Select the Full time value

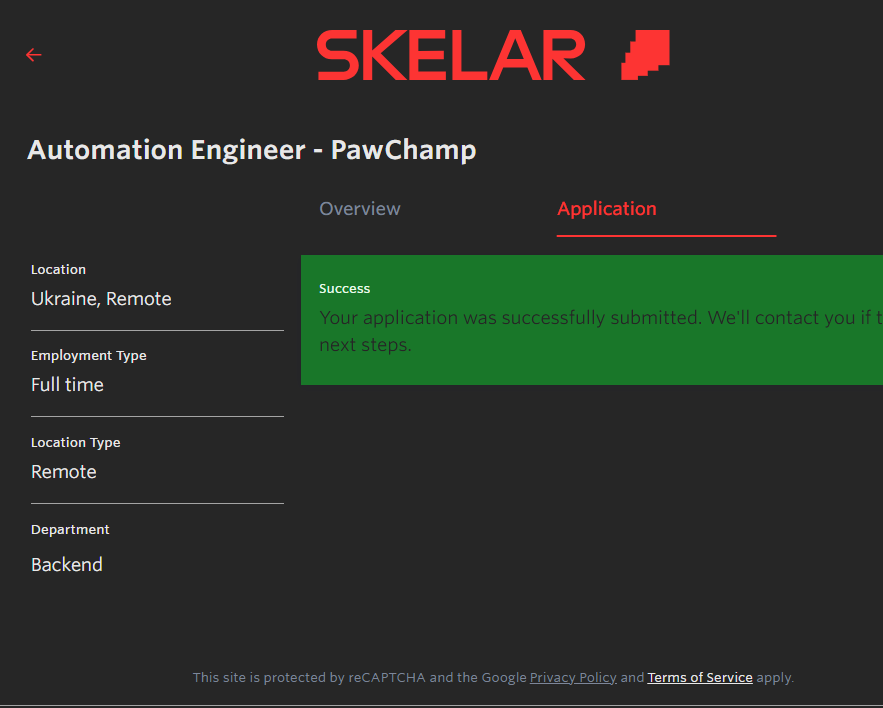[67, 385]
